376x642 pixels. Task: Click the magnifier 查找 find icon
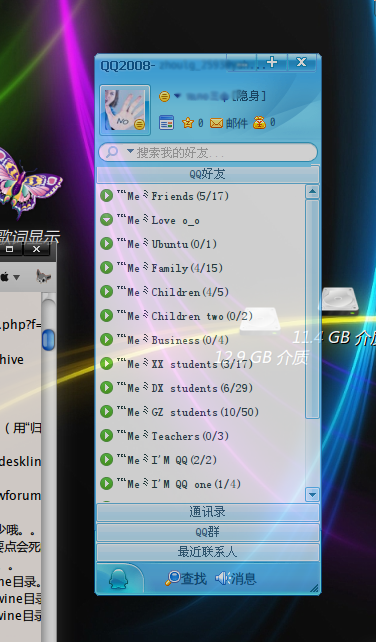(172, 578)
